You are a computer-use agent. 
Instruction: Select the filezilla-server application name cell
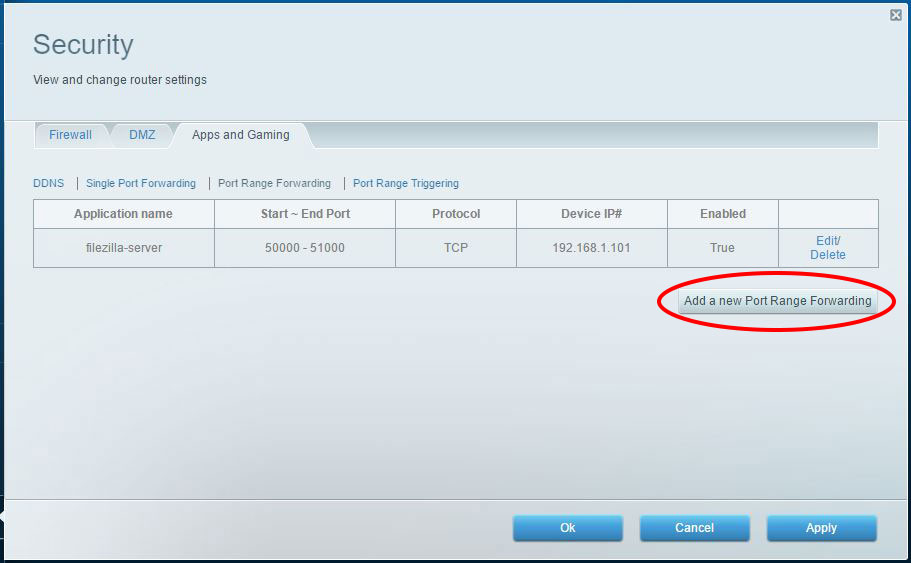pos(124,248)
